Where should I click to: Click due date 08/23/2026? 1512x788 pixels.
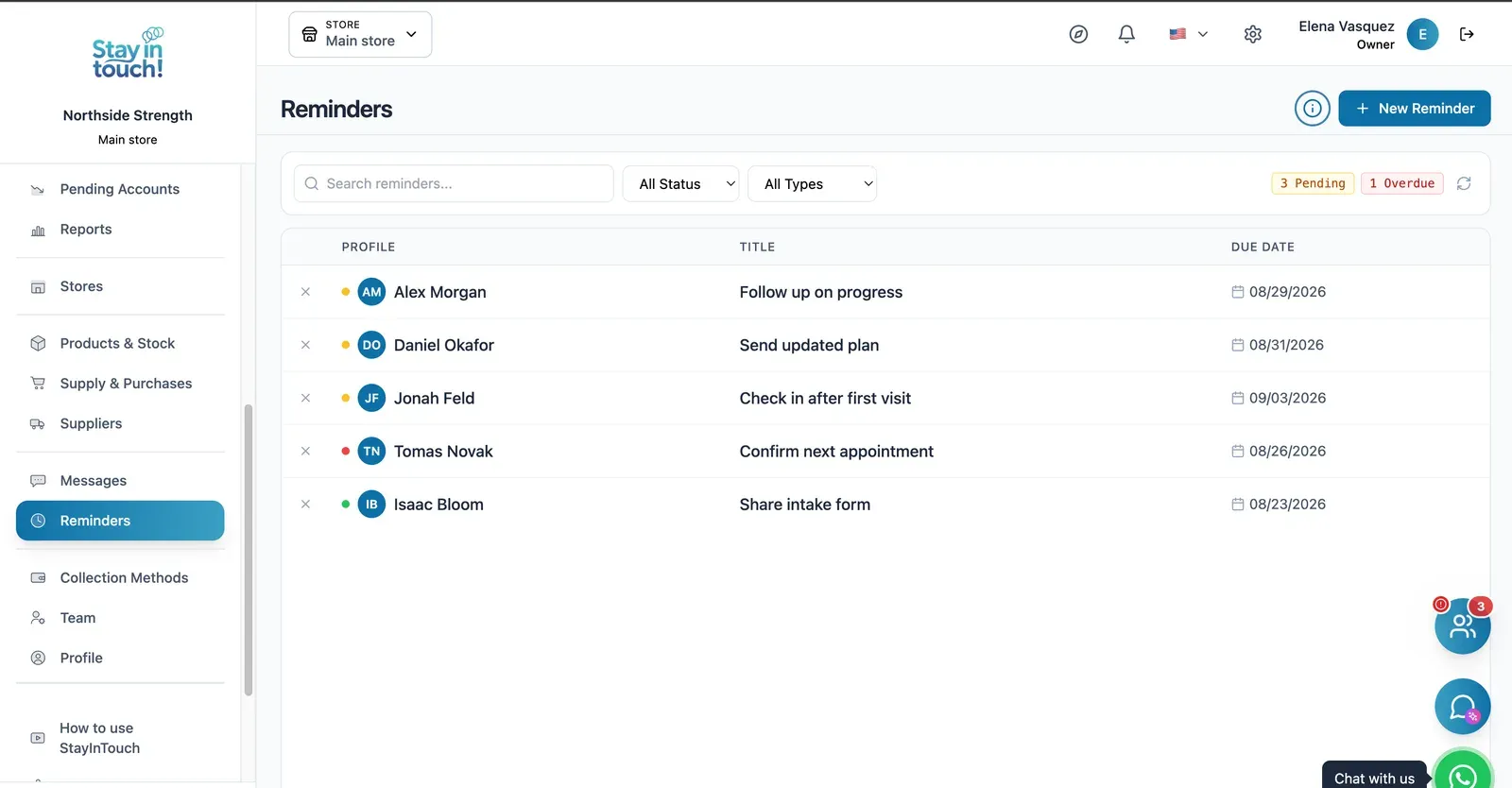[1279, 505]
